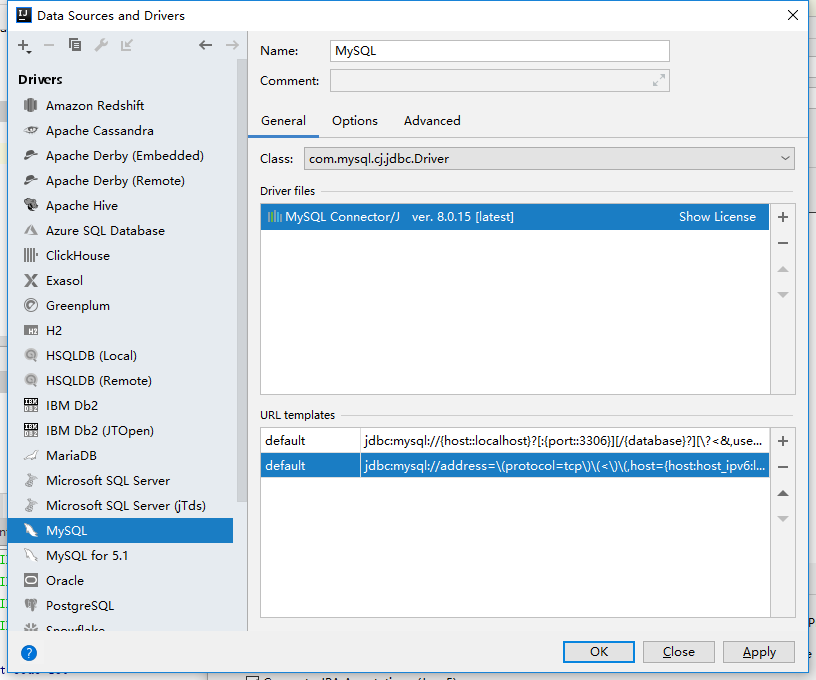Viewport: 816px width, 680px height.
Task: Click the drivers list vertical scrollbar
Action: (x=241, y=281)
